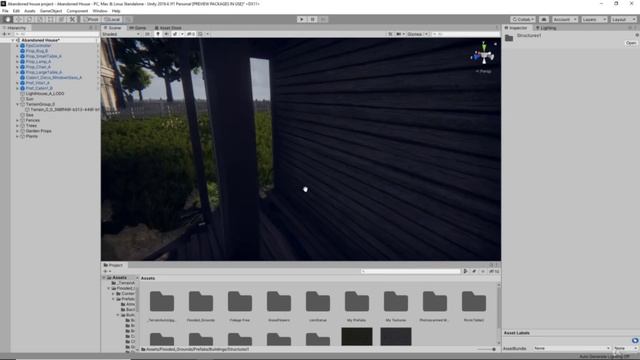Click the grid snapping icon beside Local
640x360 pixels.
pyautogui.click(x=128, y=19)
